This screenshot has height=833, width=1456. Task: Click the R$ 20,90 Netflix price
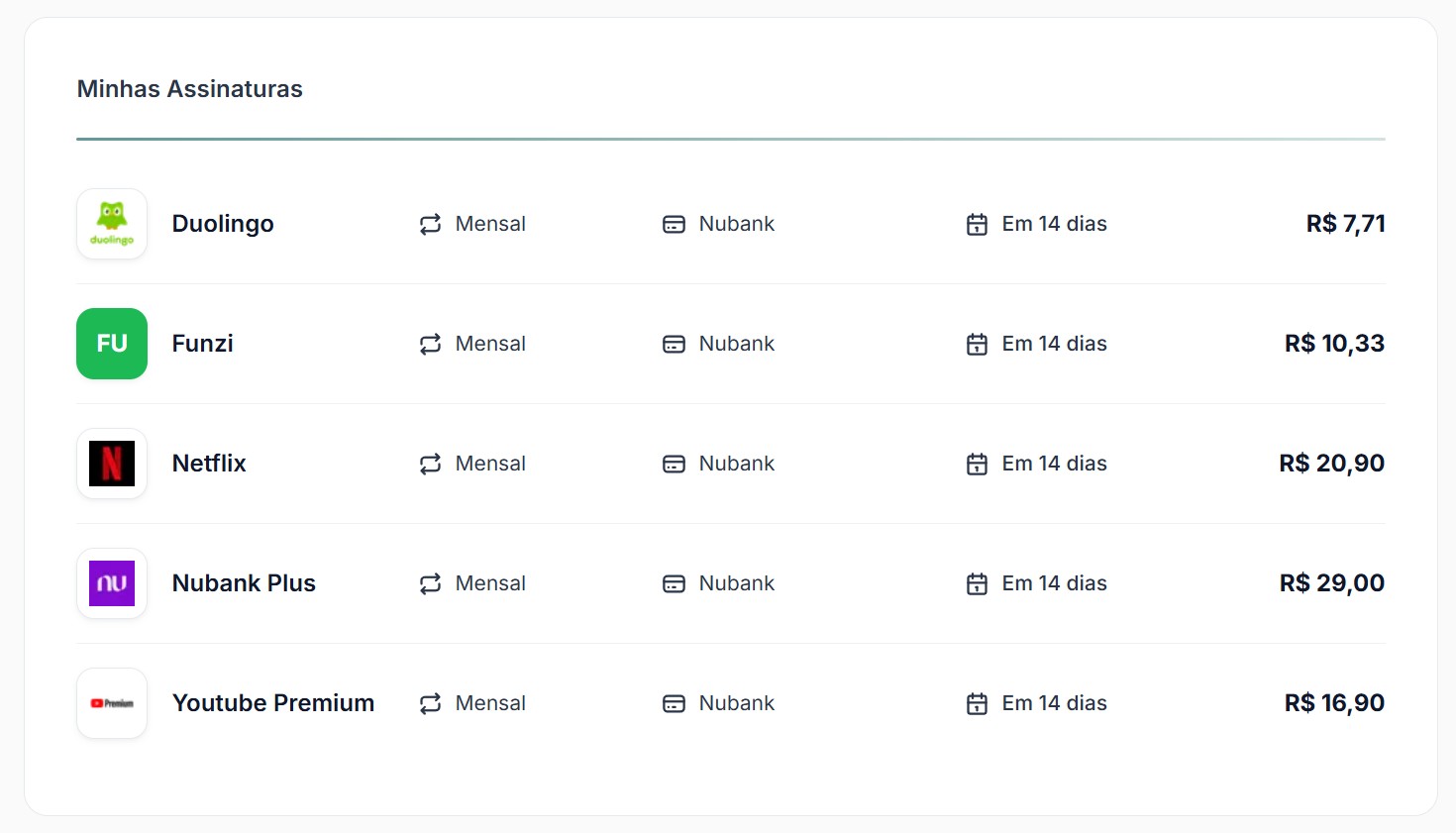pos(1331,464)
